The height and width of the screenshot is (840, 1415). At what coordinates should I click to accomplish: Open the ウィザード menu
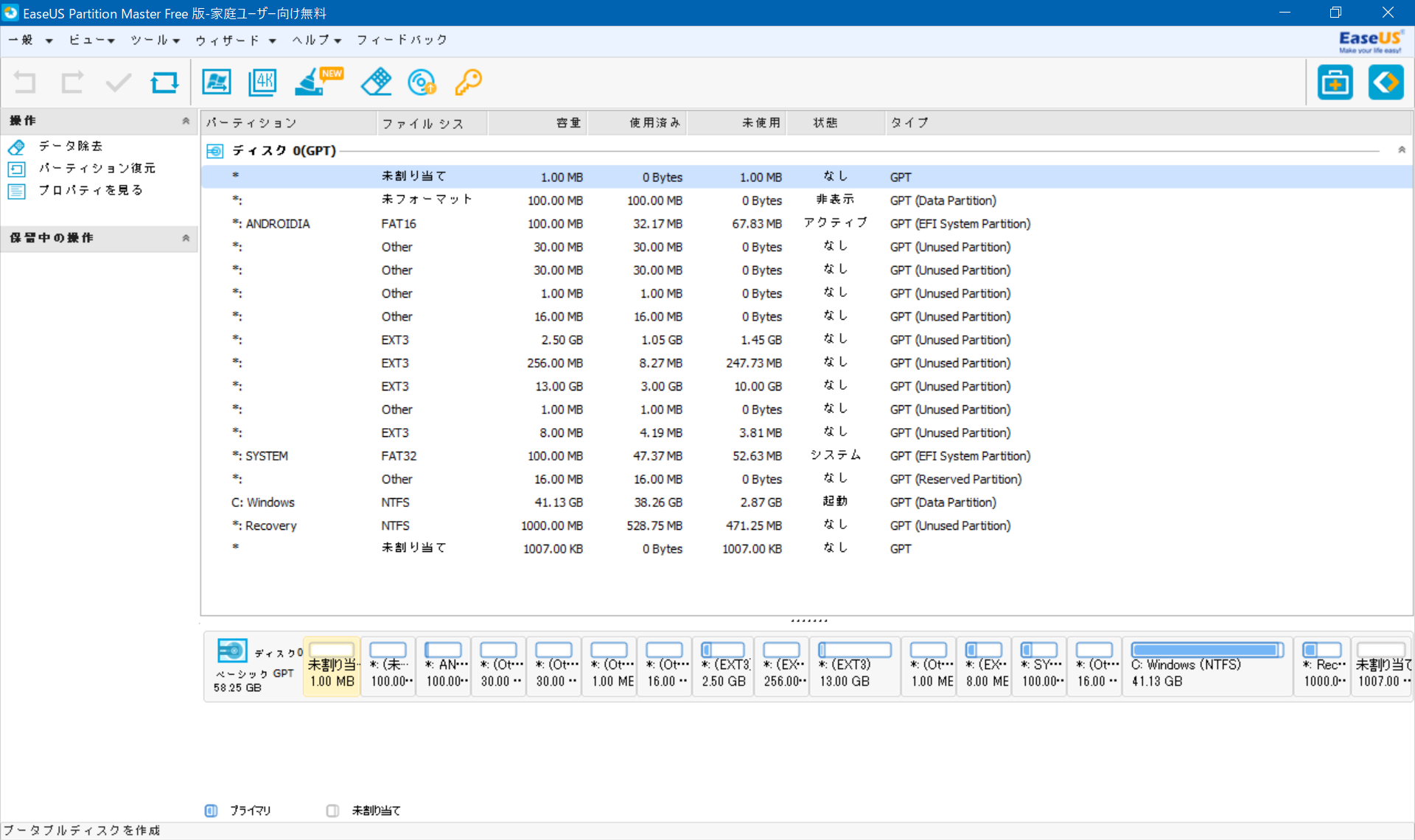[x=235, y=40]
